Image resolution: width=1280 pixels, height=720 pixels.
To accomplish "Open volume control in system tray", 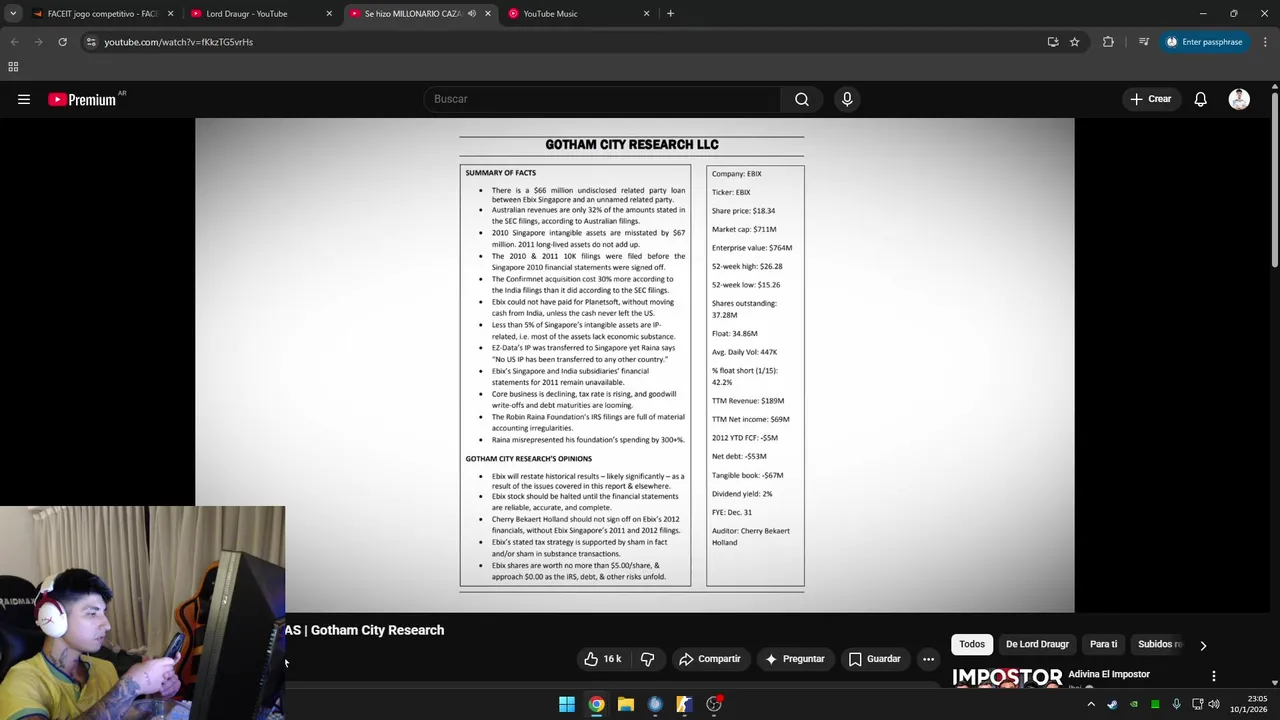I will (1214, 704).
